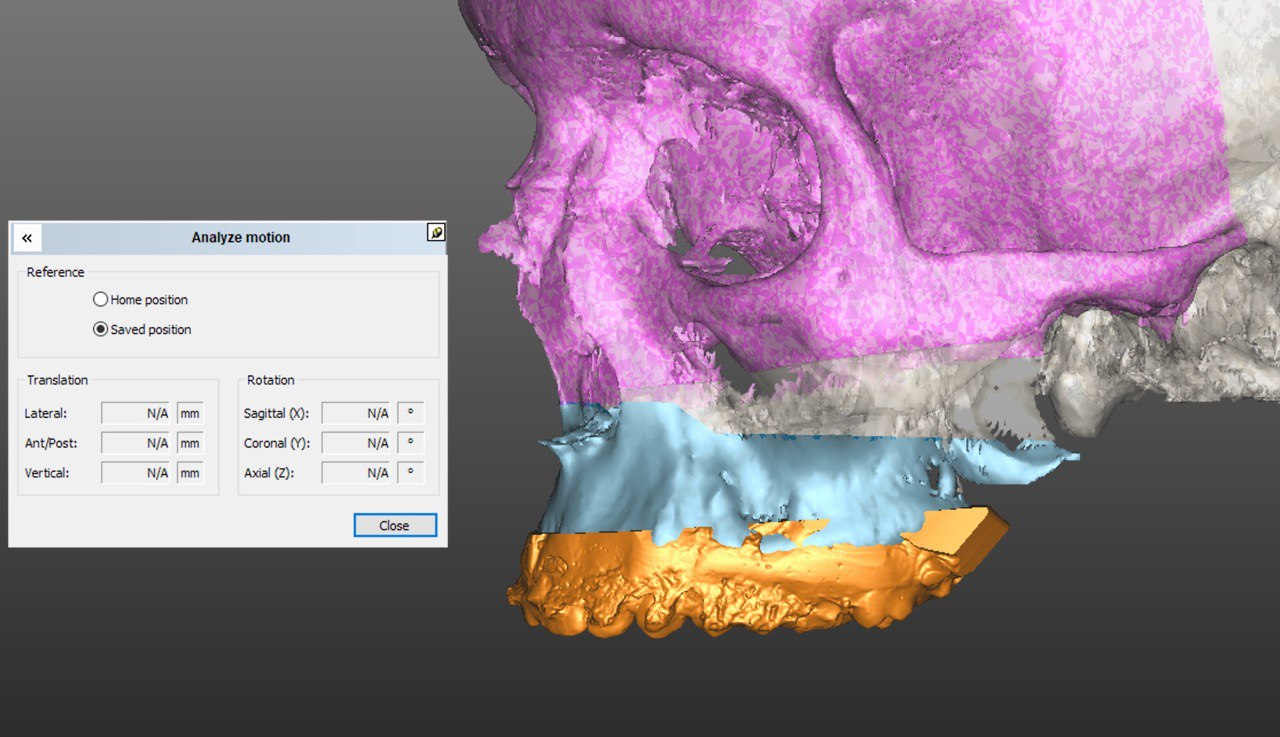Click the mm unit box beside Lateral
This screenshot has height=737, width=1280.
click(x=190, y=413)
